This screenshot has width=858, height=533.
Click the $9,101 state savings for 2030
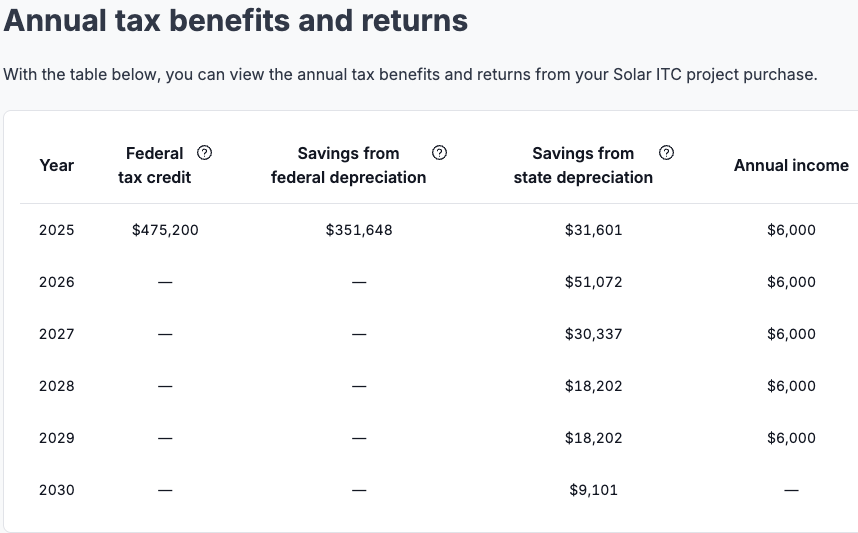[x=593, y=490]
